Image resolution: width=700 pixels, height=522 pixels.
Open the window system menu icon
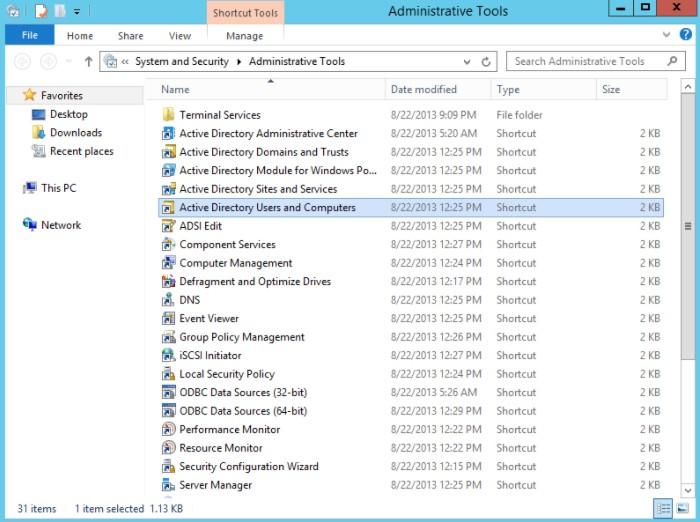[13, 11]
